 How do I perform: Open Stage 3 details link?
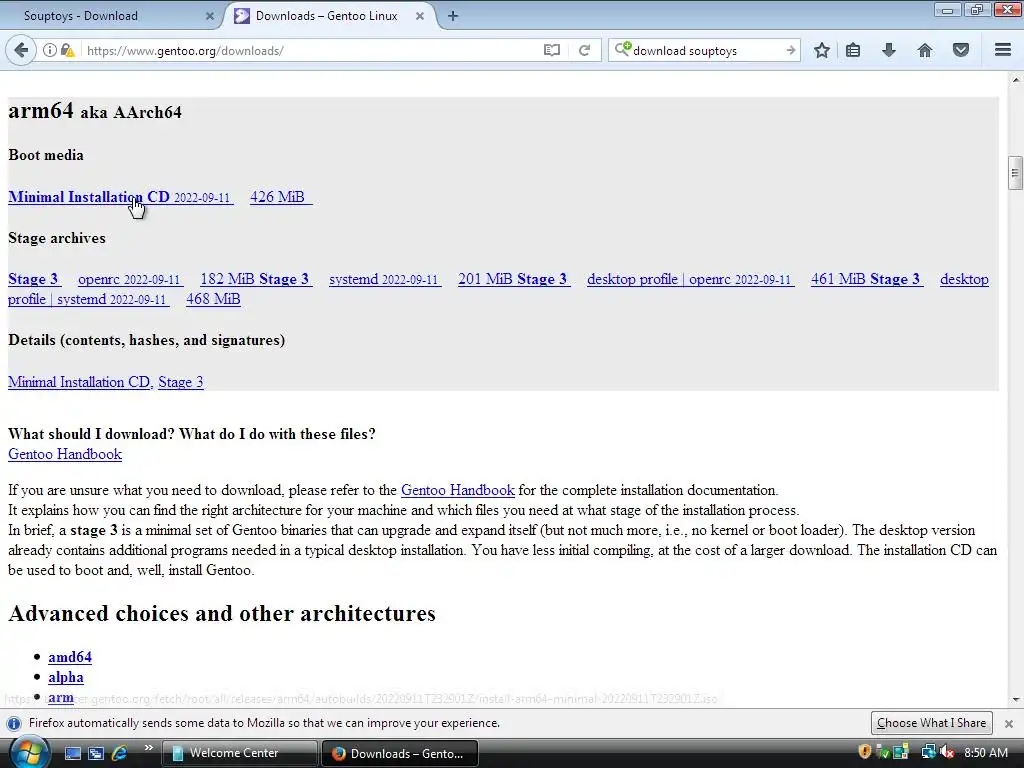click(180, 381)
